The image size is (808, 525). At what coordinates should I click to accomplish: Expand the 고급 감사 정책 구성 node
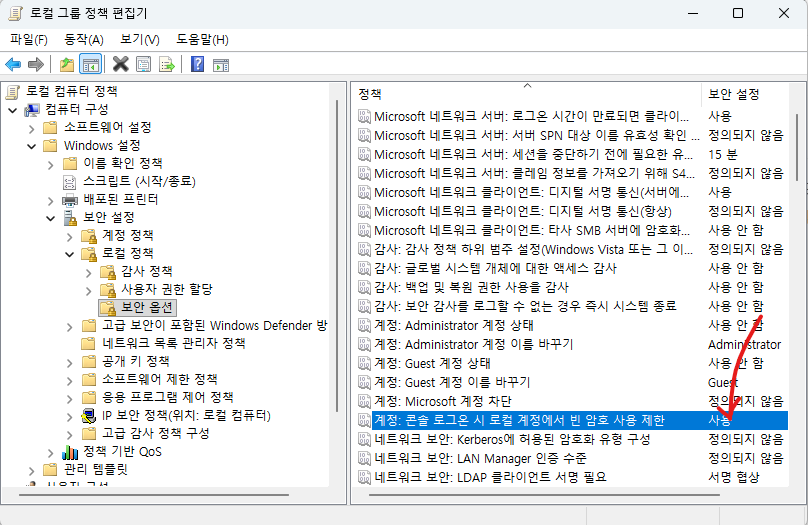(x=70, y=434)
